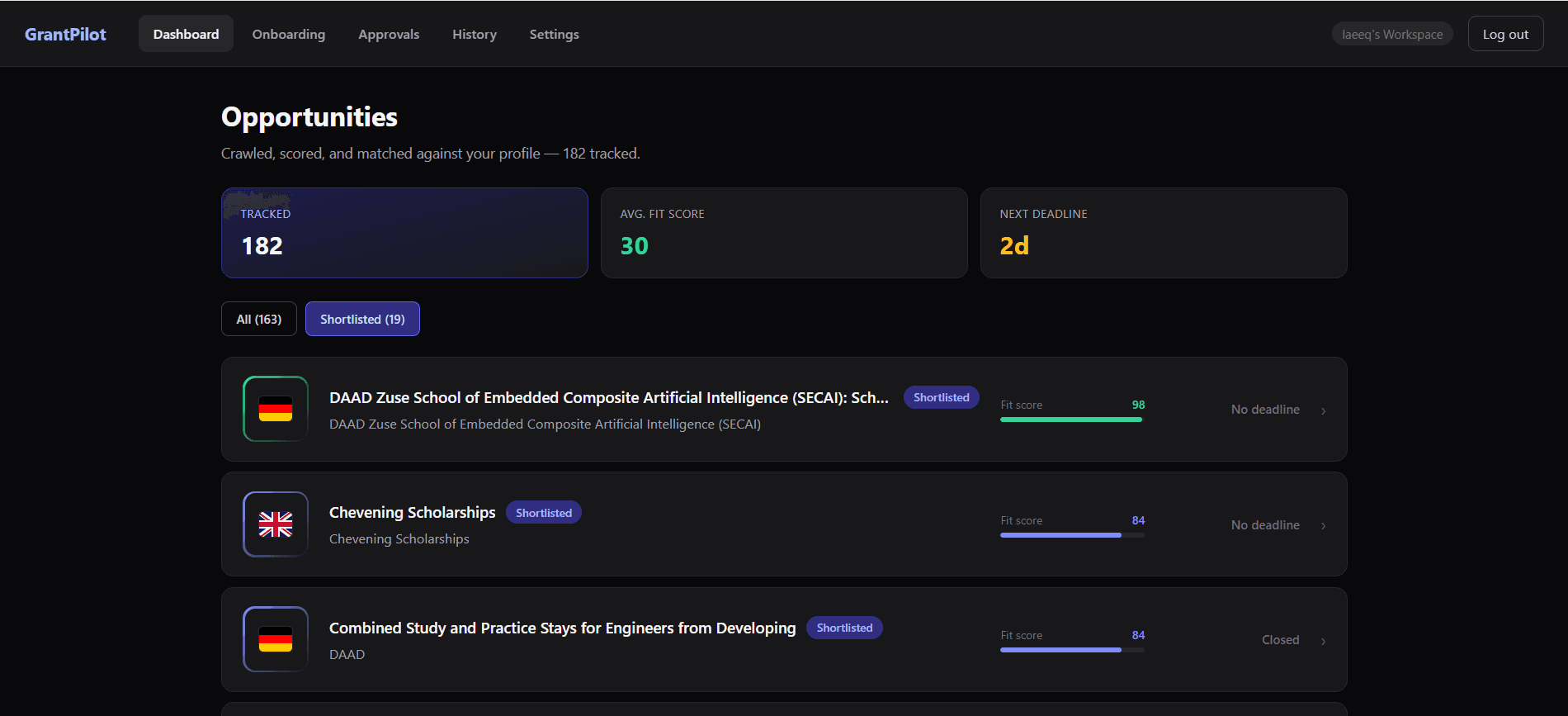The width and height of the screenshot is (1568, 716).
Task: Open the Dashboard tab
Action: point(186,34)
